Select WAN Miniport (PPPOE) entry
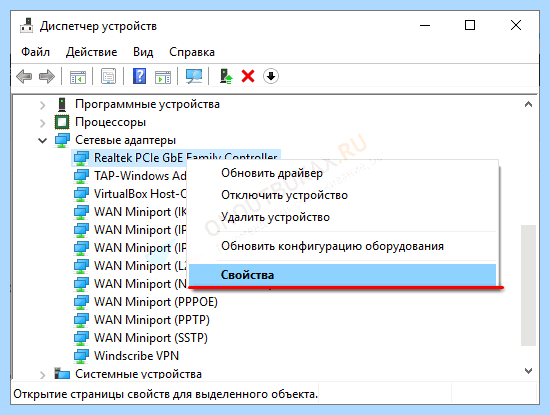This screenshot has width=550, height=415. click(156, 302)
